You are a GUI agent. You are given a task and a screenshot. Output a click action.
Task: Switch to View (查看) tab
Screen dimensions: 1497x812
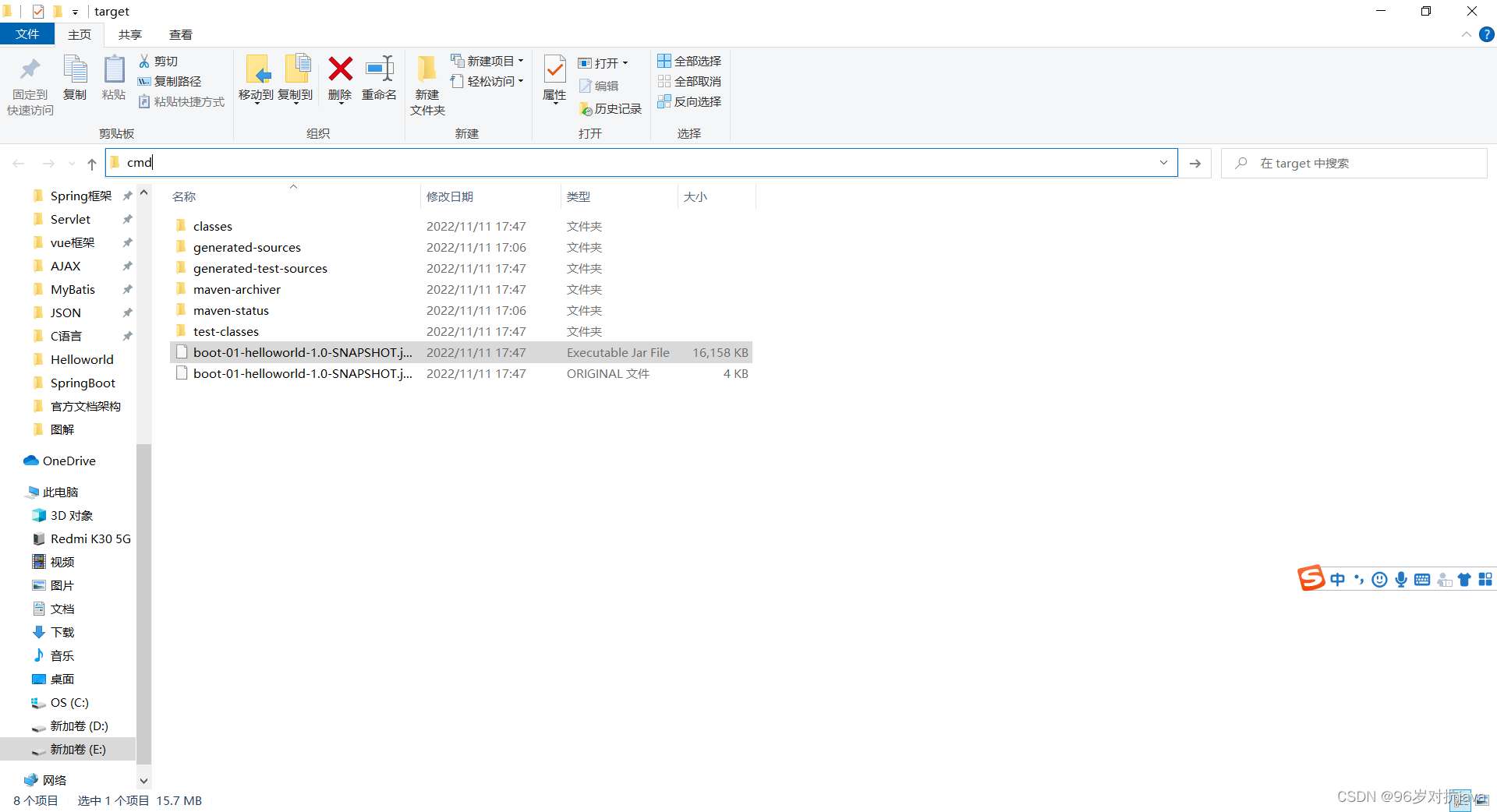181,34
